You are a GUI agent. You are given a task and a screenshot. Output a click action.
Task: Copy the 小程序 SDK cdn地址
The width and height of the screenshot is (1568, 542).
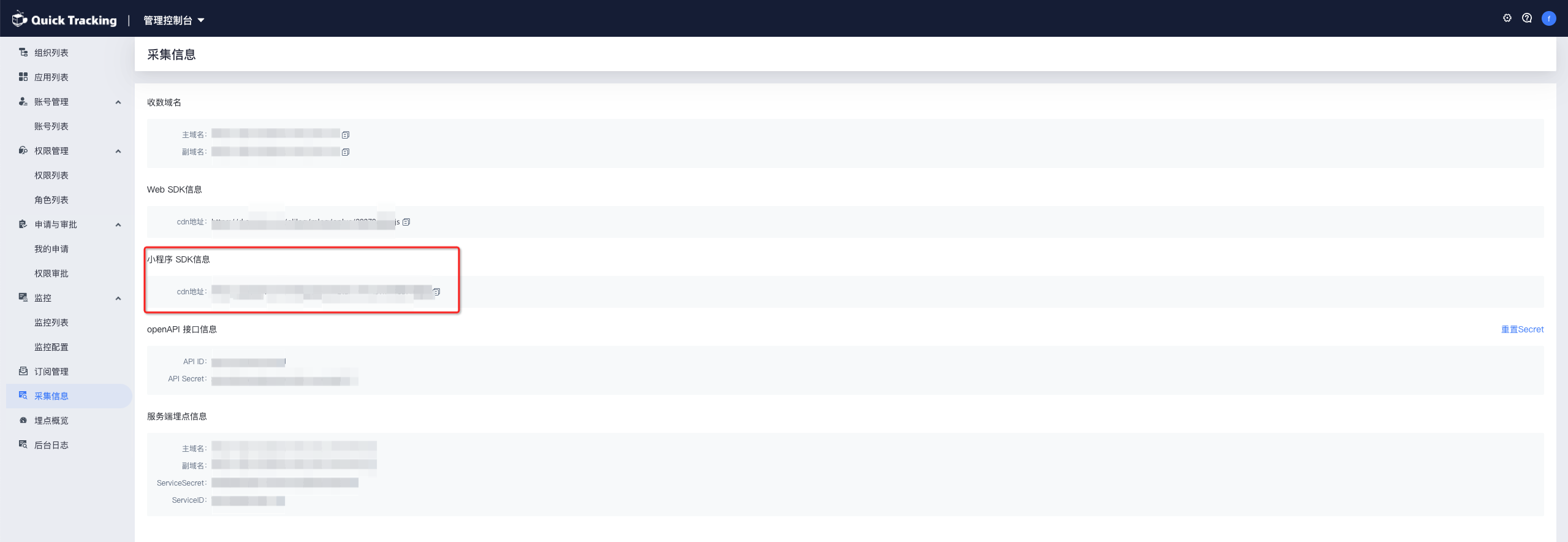(x=437, y=292)
